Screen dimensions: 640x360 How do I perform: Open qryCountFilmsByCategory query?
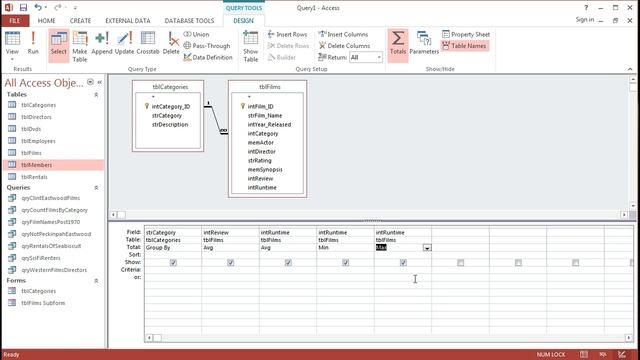pos(54,210)
